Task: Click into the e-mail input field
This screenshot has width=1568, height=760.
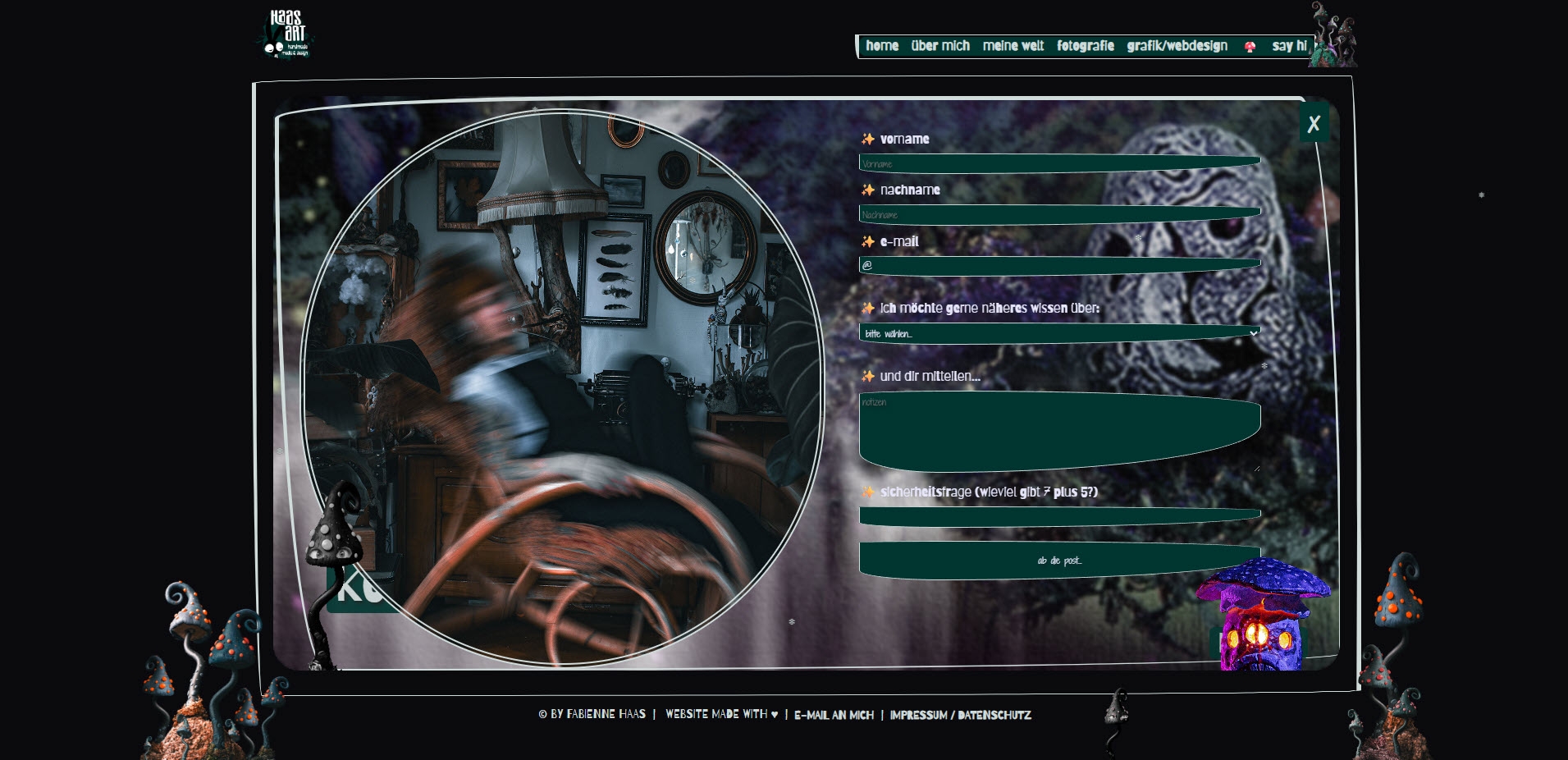Action: [1058, 265]
